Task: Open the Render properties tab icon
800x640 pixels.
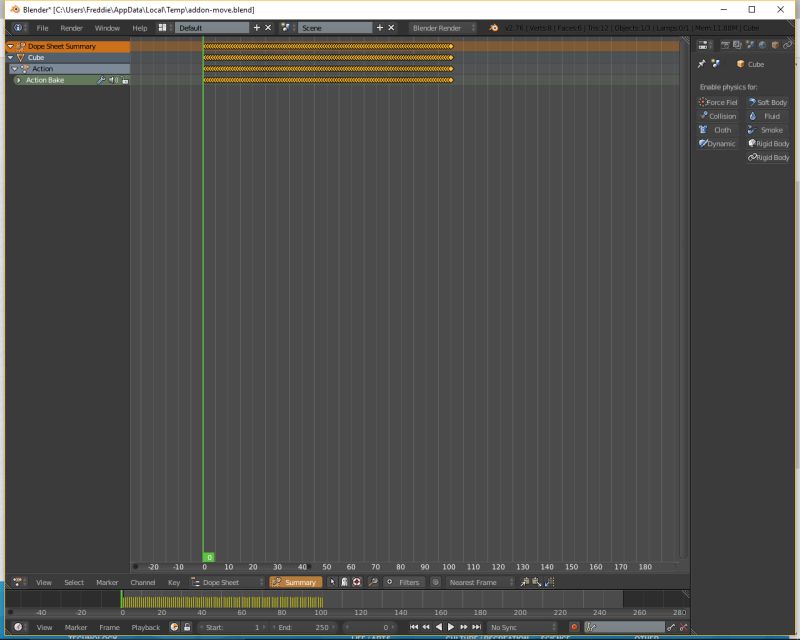Action: (725, 46)
